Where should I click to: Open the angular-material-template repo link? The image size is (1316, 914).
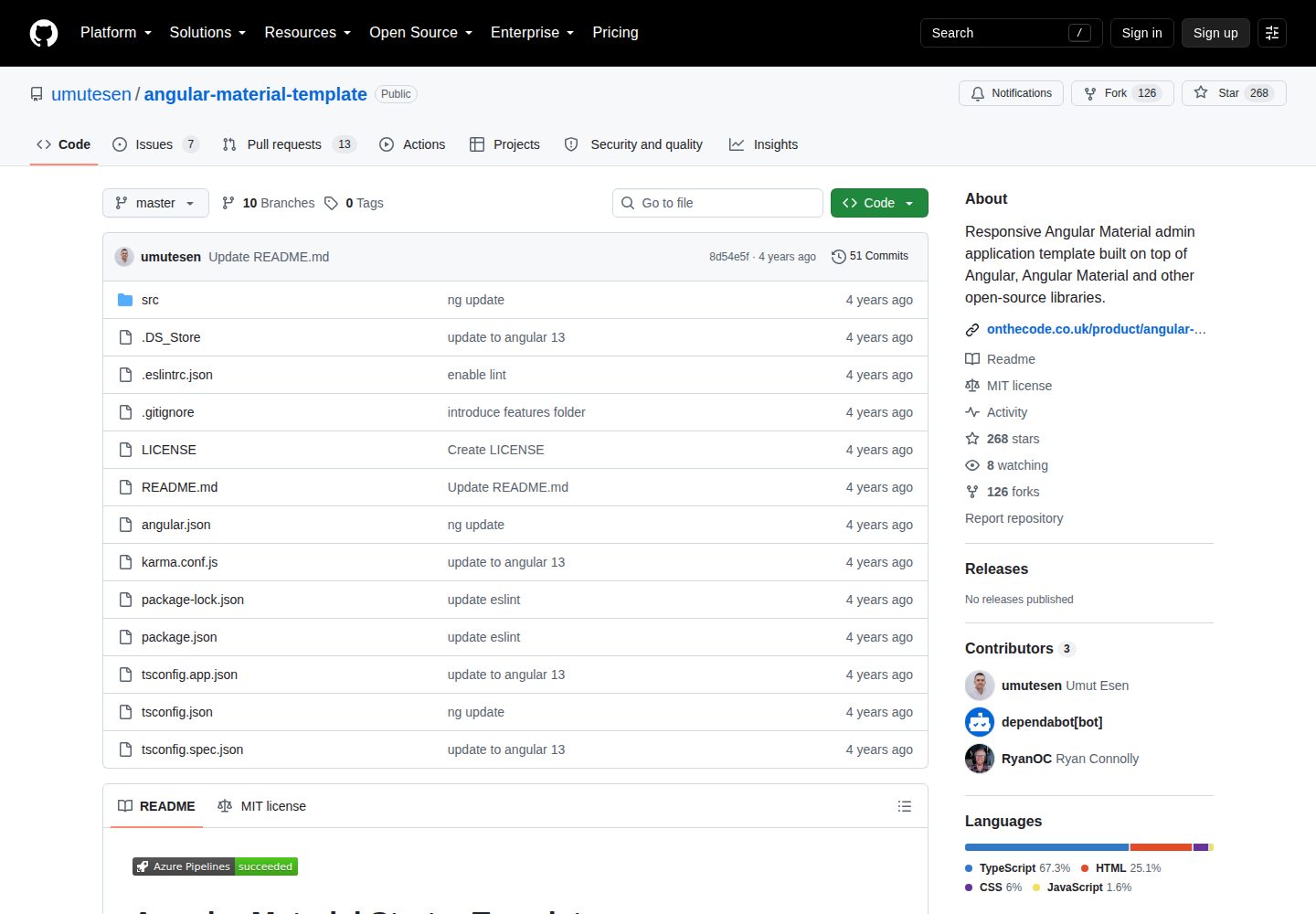(256, 94)
